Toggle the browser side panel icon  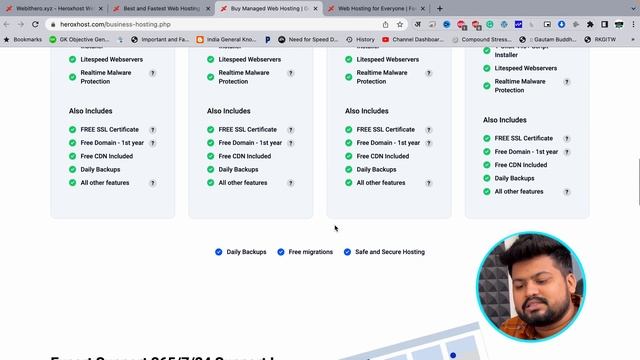[x=604, y=24]
